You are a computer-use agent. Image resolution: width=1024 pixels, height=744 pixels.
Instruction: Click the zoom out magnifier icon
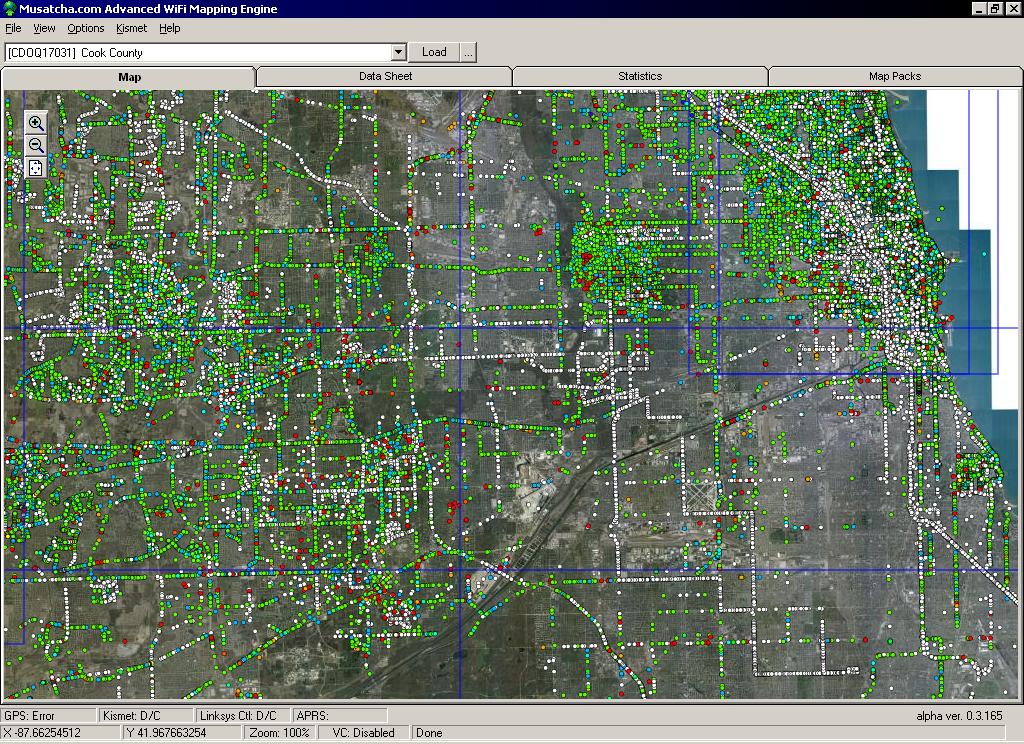(x=36, y=145)
